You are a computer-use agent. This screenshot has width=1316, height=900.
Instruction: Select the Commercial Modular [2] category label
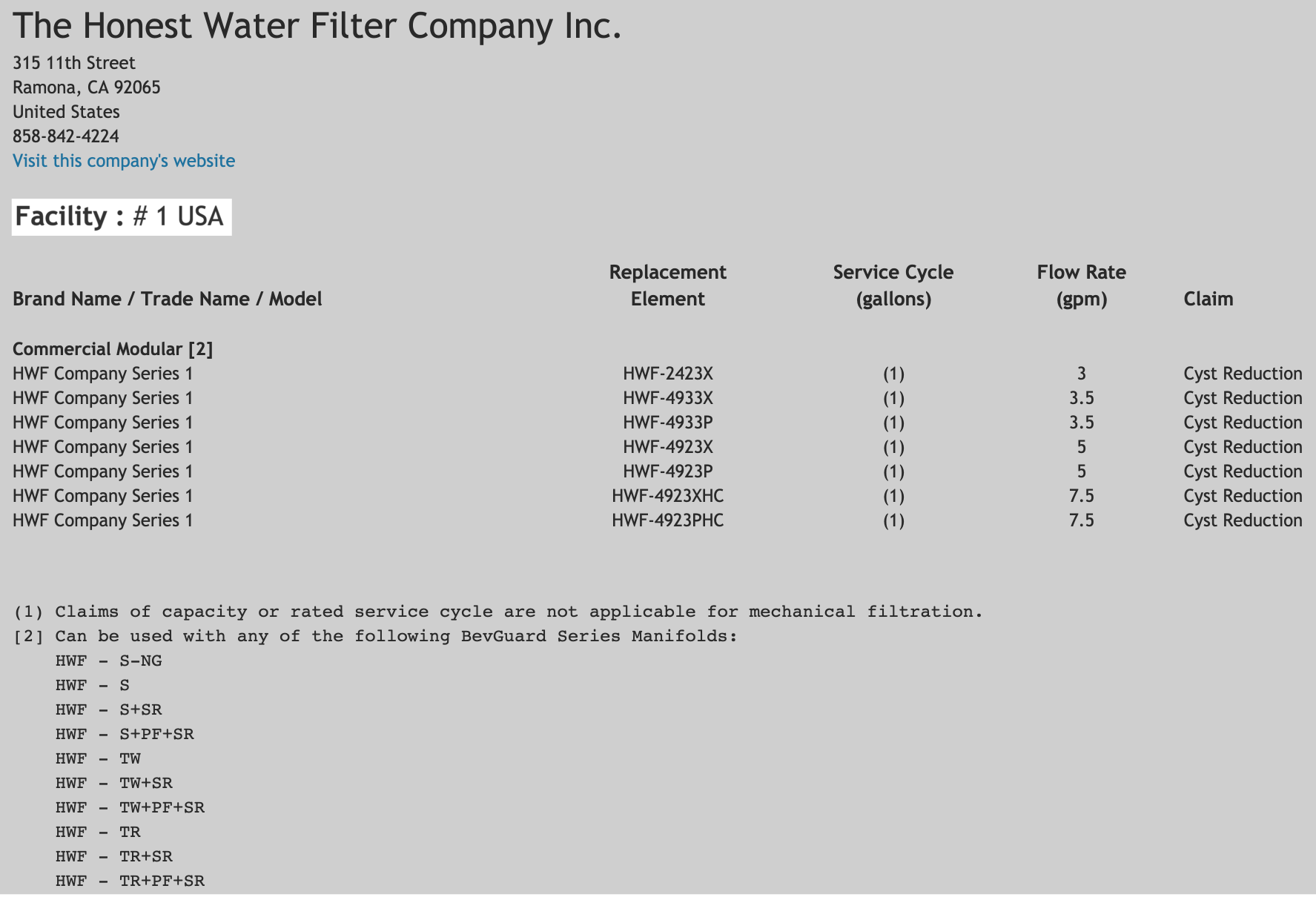point(113,349)
